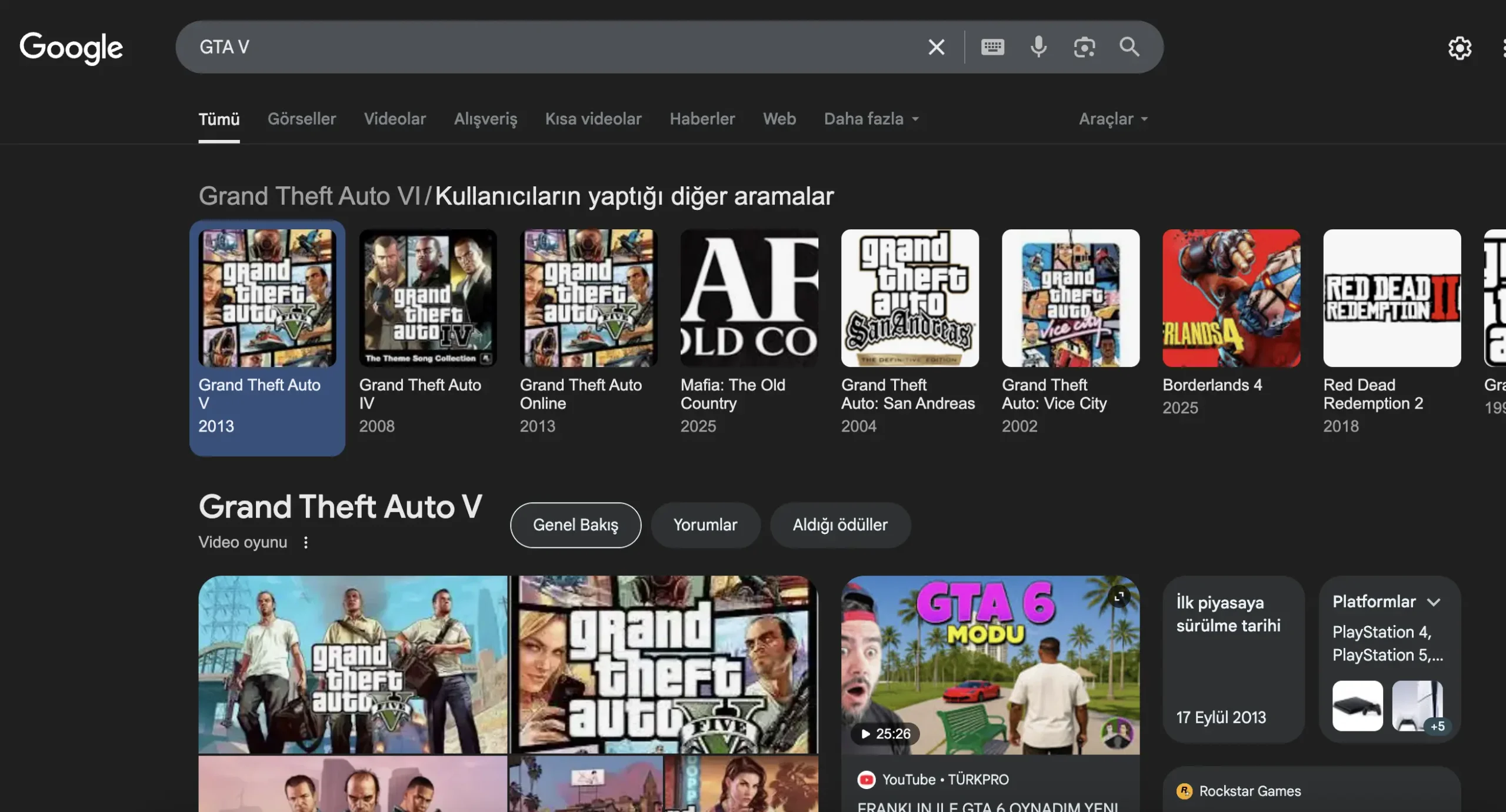
Task: Start voice search with the microphone icon
Action: (1039, 46)
